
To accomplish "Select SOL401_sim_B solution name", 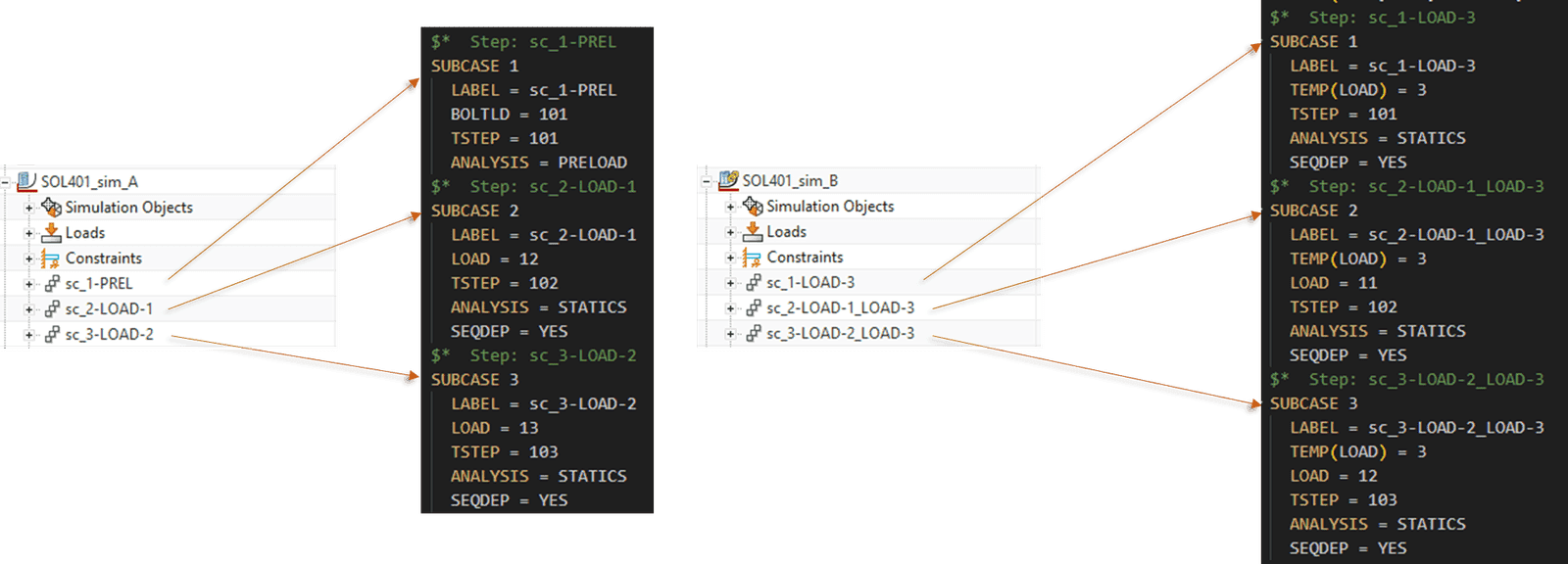I will (x=790, y=181).
